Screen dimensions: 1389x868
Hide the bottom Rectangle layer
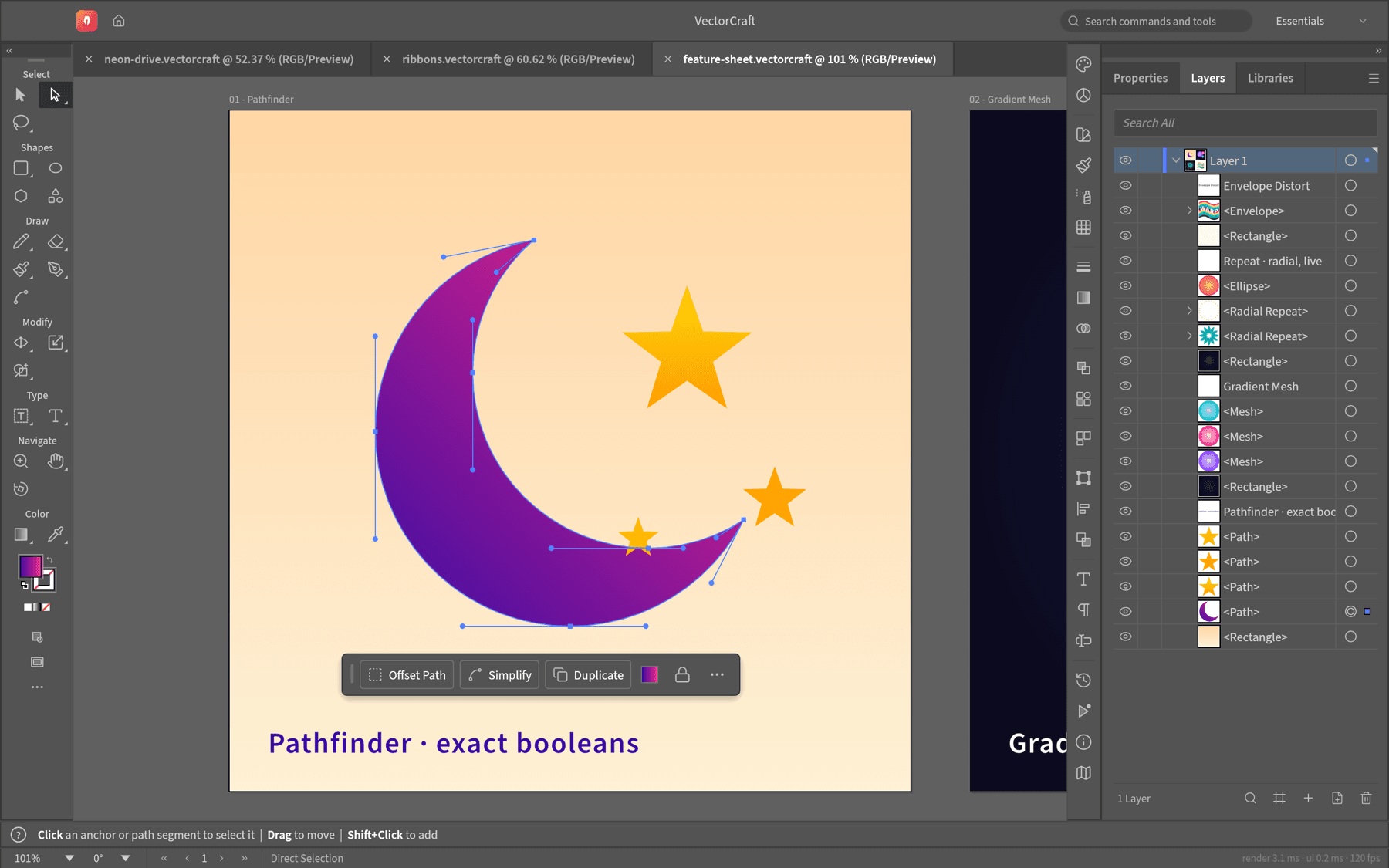coord(1126,637)
